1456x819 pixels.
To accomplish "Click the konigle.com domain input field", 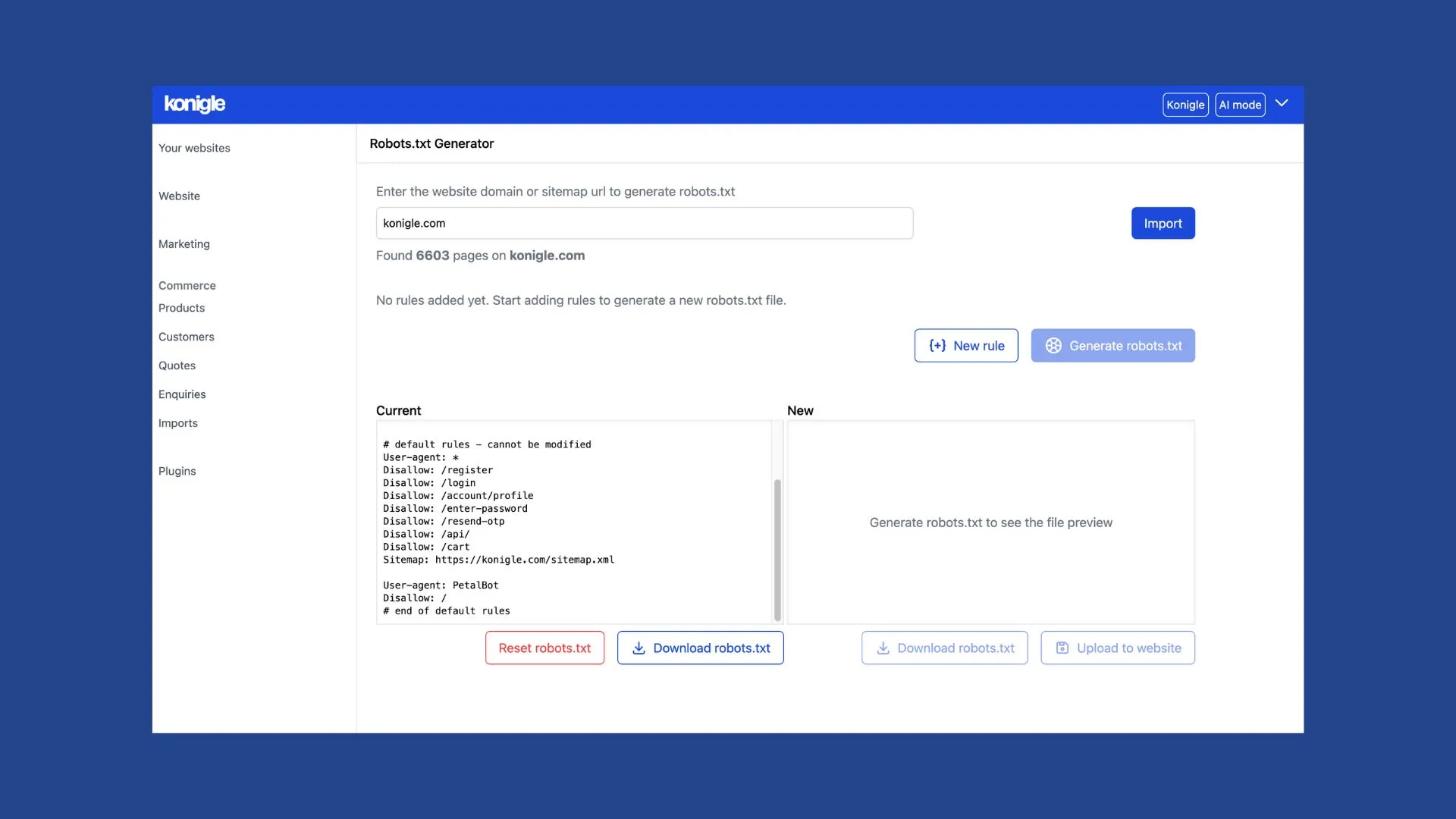I will [644, 222].
